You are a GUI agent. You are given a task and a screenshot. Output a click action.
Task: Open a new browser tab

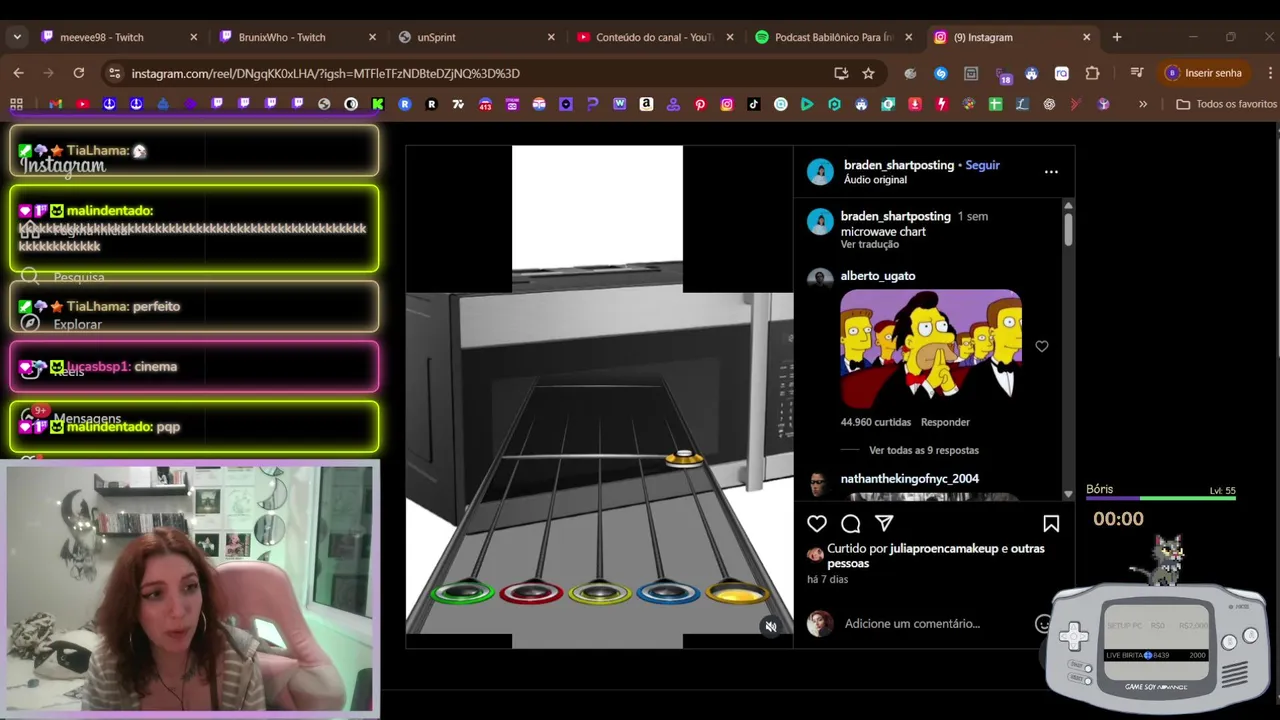pos(1117,37)
